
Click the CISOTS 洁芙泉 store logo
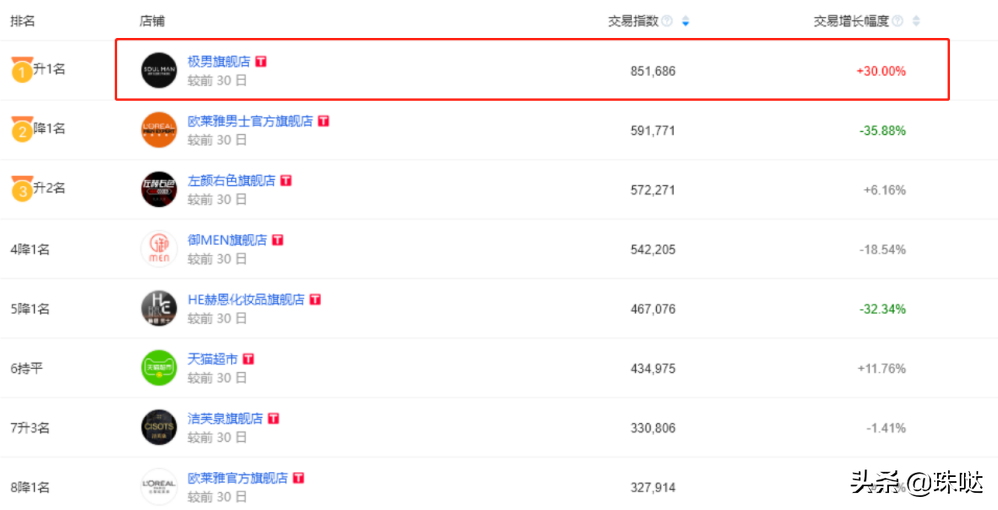(158, 427)
